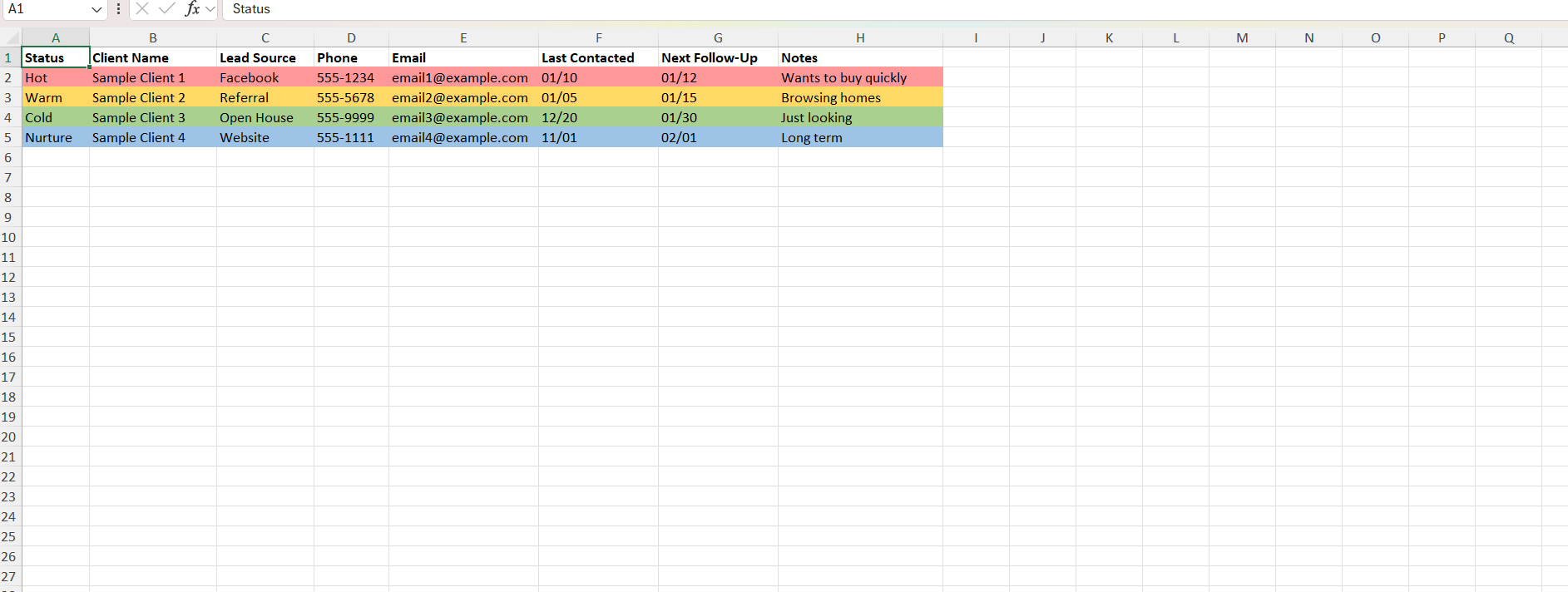The height and width of the screenshot is (592, 1568).
Task: Click the Lead Source header cell
Action: coord(265,57)
